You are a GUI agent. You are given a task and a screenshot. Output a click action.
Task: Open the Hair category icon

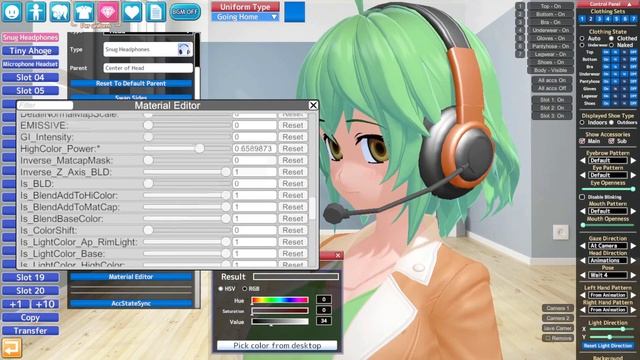[60, 12]
